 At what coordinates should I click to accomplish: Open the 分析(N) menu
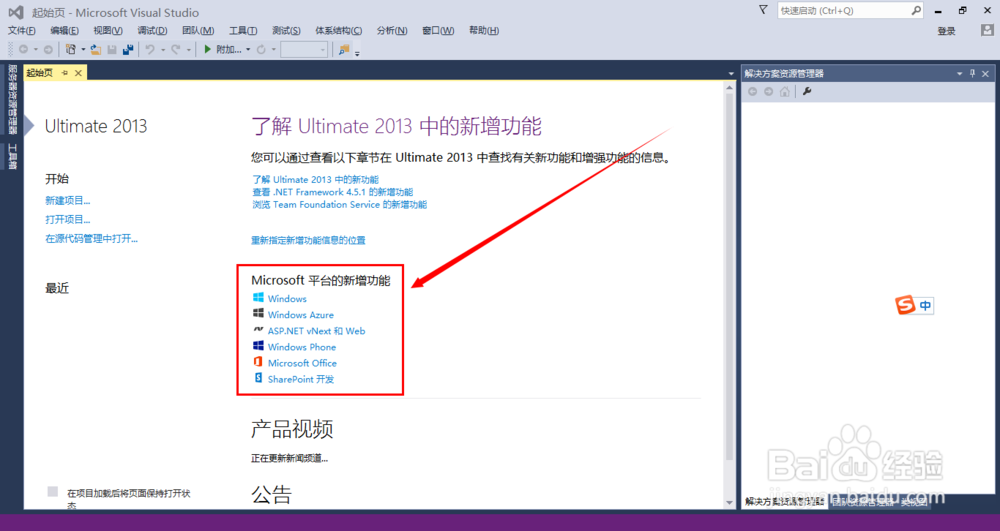click(392, 31)
